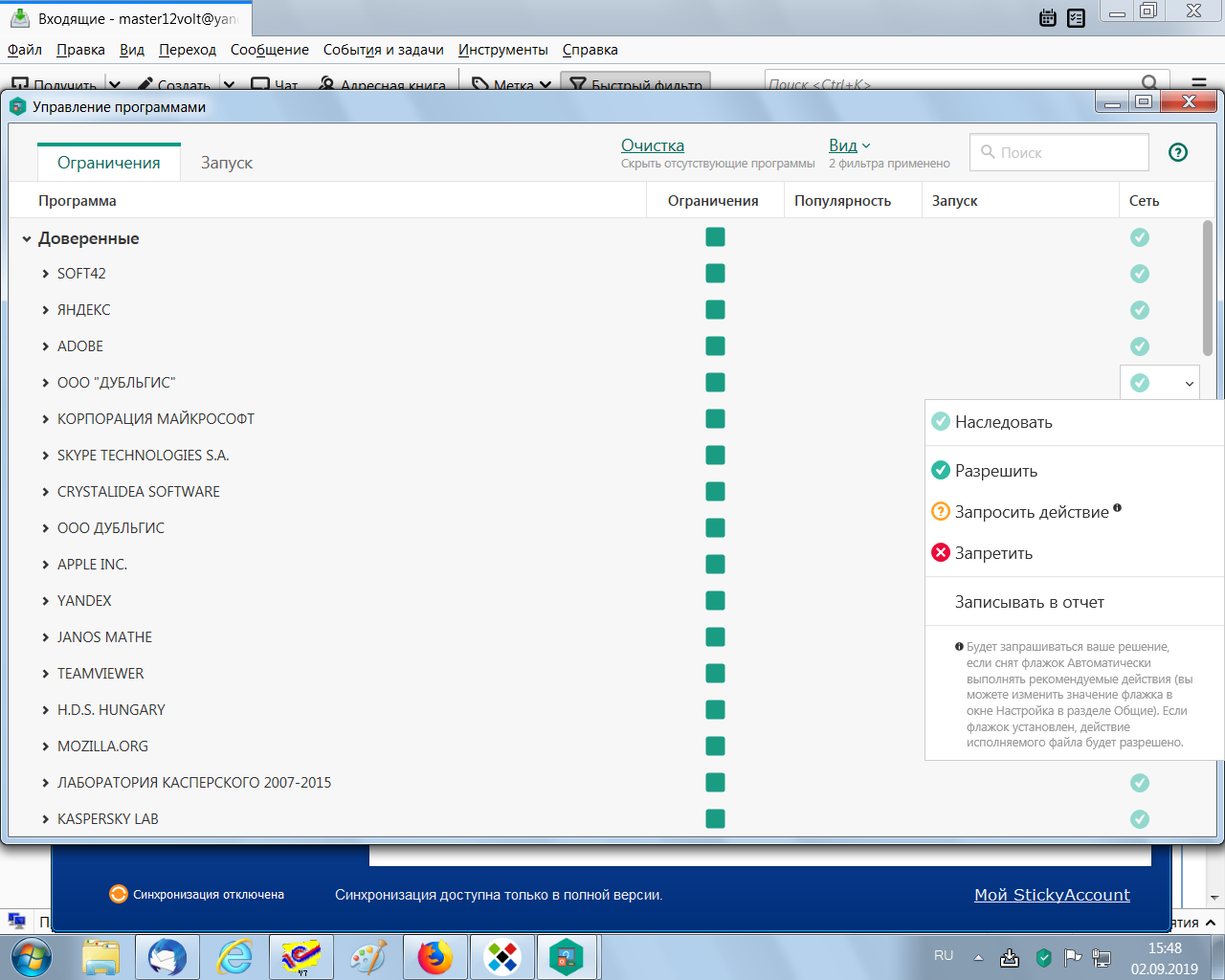1225x980 pixels.
Task: Expand the YANDEX row
Action: coord(45,601)
